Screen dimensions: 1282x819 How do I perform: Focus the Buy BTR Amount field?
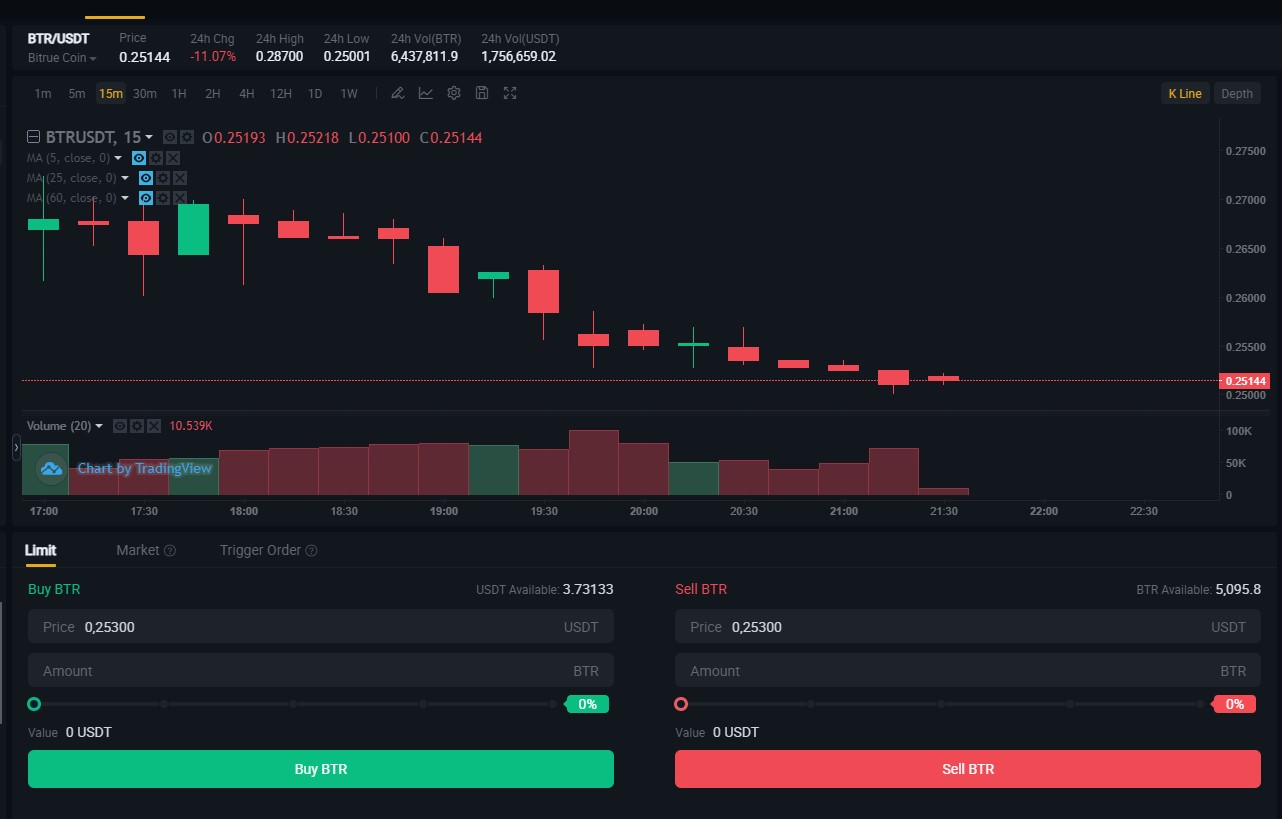click(x=321, y=671)
